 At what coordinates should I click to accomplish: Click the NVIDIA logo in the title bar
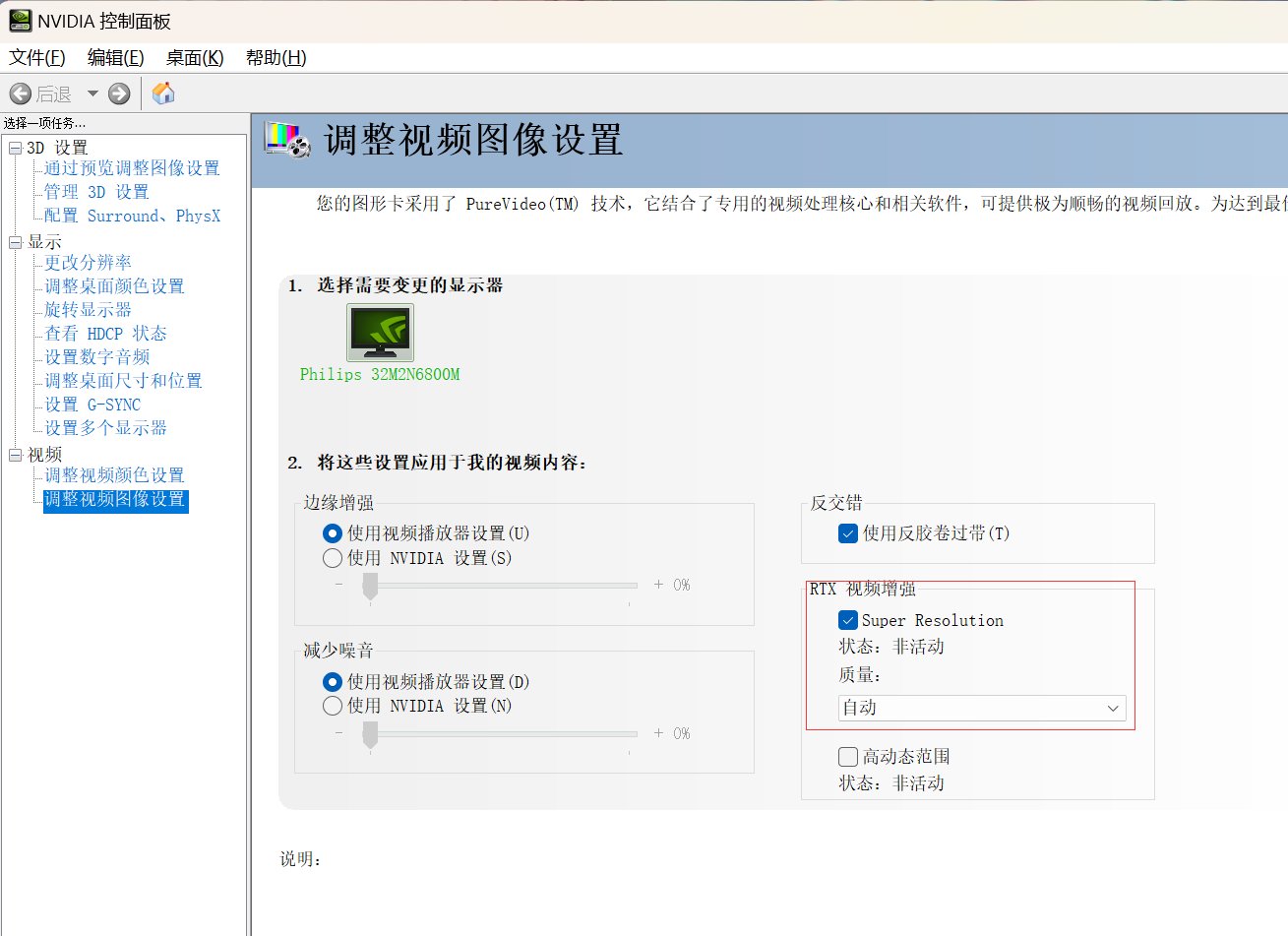pos(19,21)
